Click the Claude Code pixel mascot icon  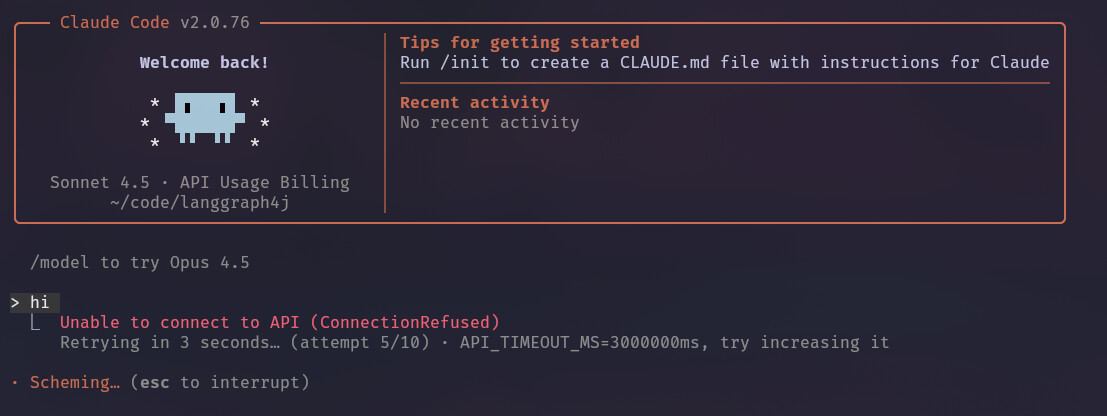coord(205,117)
